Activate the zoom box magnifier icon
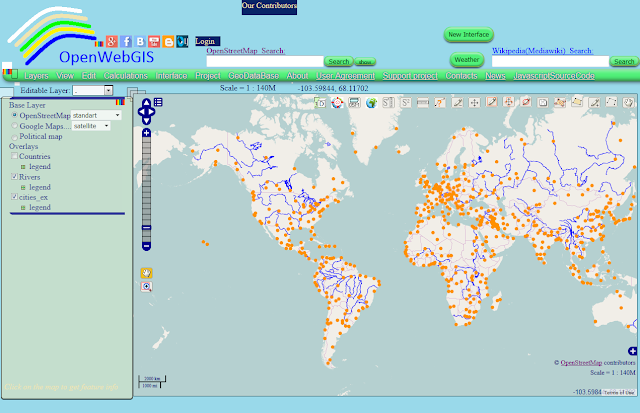The width and height of the screenshot is (640, 413). (x=146, y=286)
